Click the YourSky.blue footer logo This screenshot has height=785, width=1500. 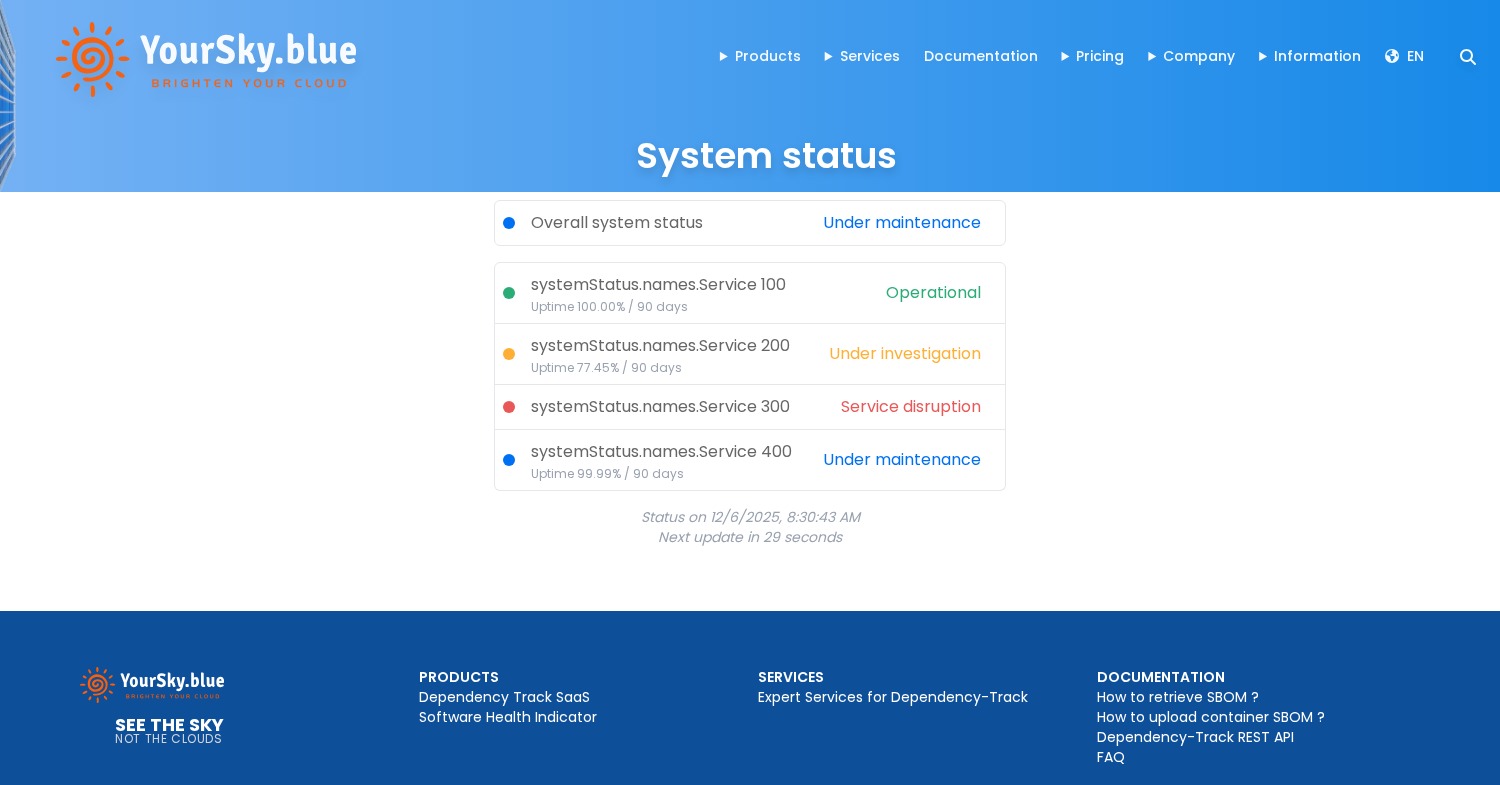pyautogui.click(x=152, y=684)
